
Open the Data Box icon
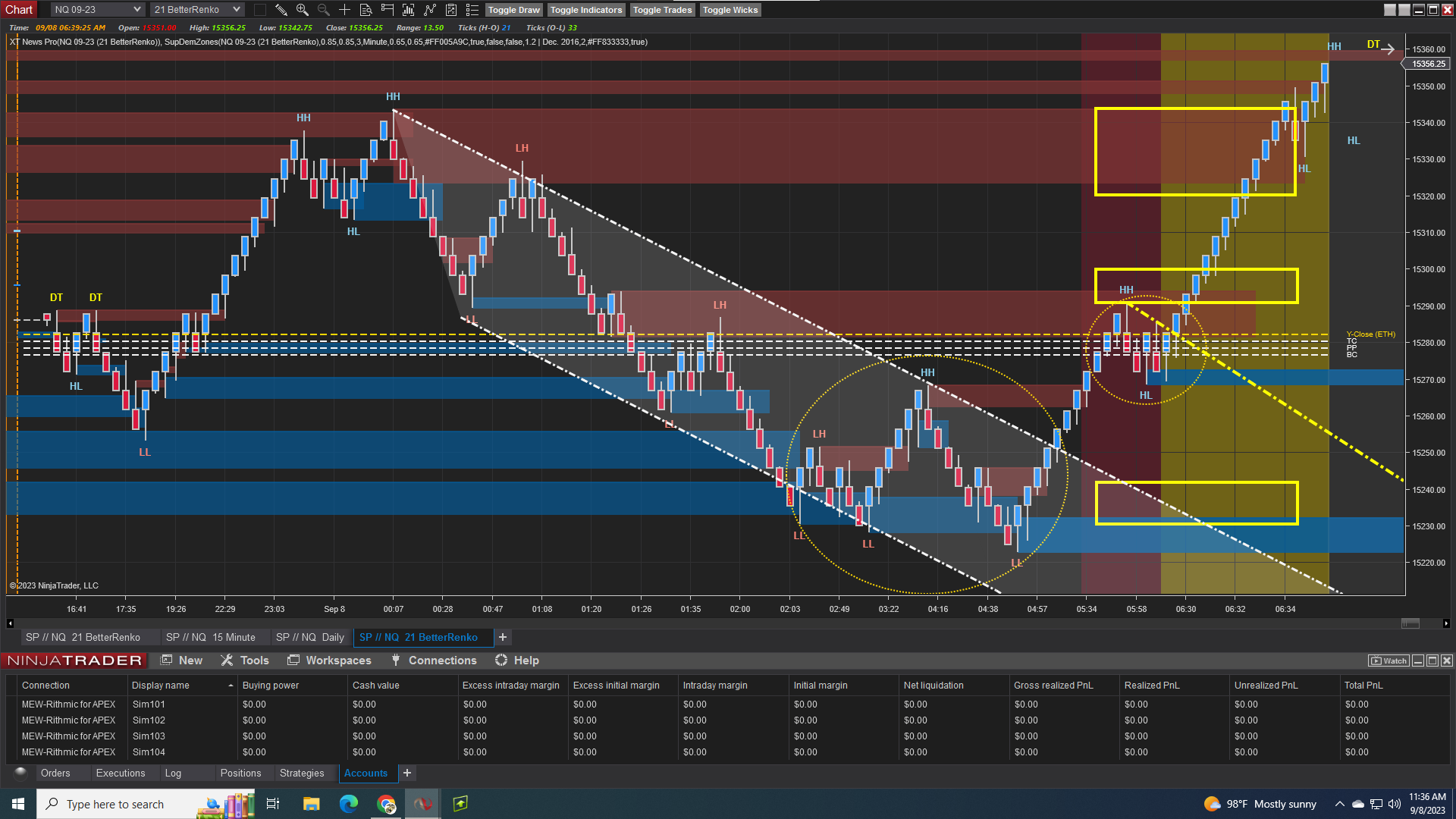(366, 10)
